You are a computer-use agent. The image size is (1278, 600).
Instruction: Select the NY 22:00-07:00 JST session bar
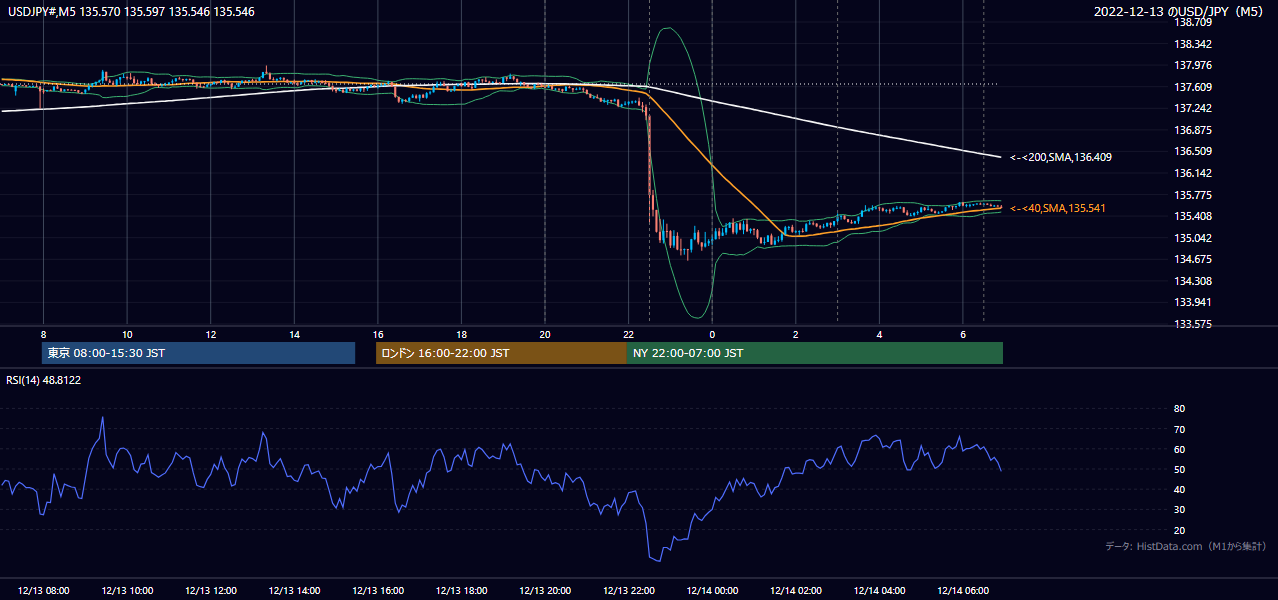[814, 353]
